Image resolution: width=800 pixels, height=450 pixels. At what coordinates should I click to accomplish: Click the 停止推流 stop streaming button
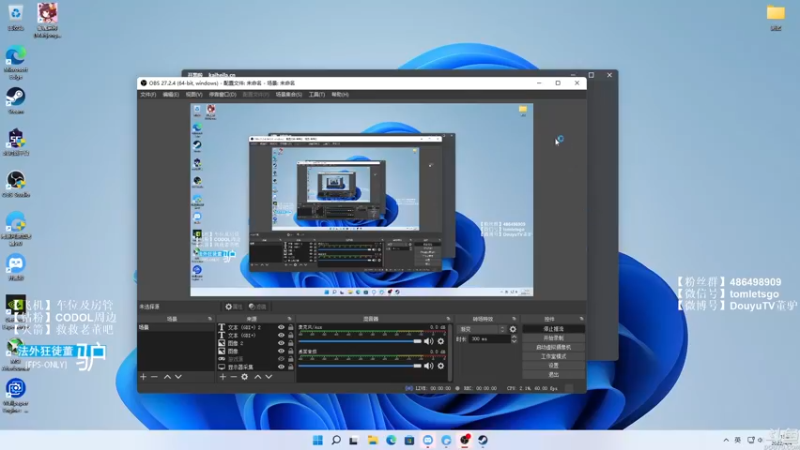tap(554, 329)
